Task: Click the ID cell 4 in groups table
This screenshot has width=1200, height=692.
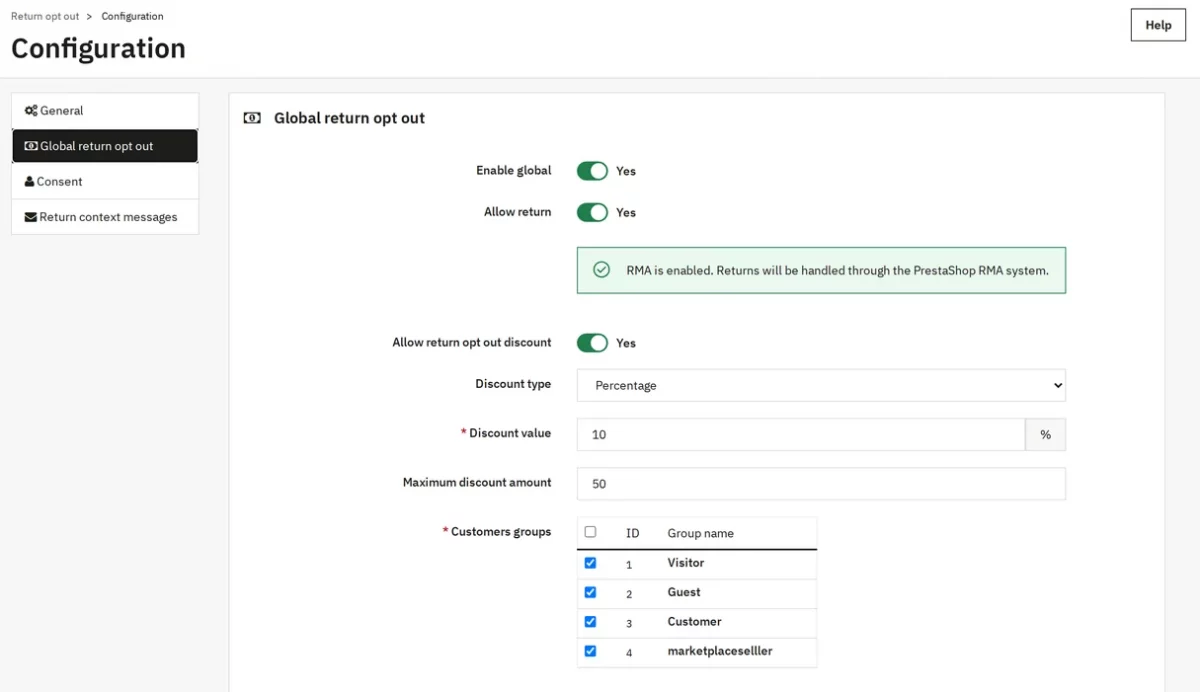Action: pyautogui.click(x=629, y=652)
